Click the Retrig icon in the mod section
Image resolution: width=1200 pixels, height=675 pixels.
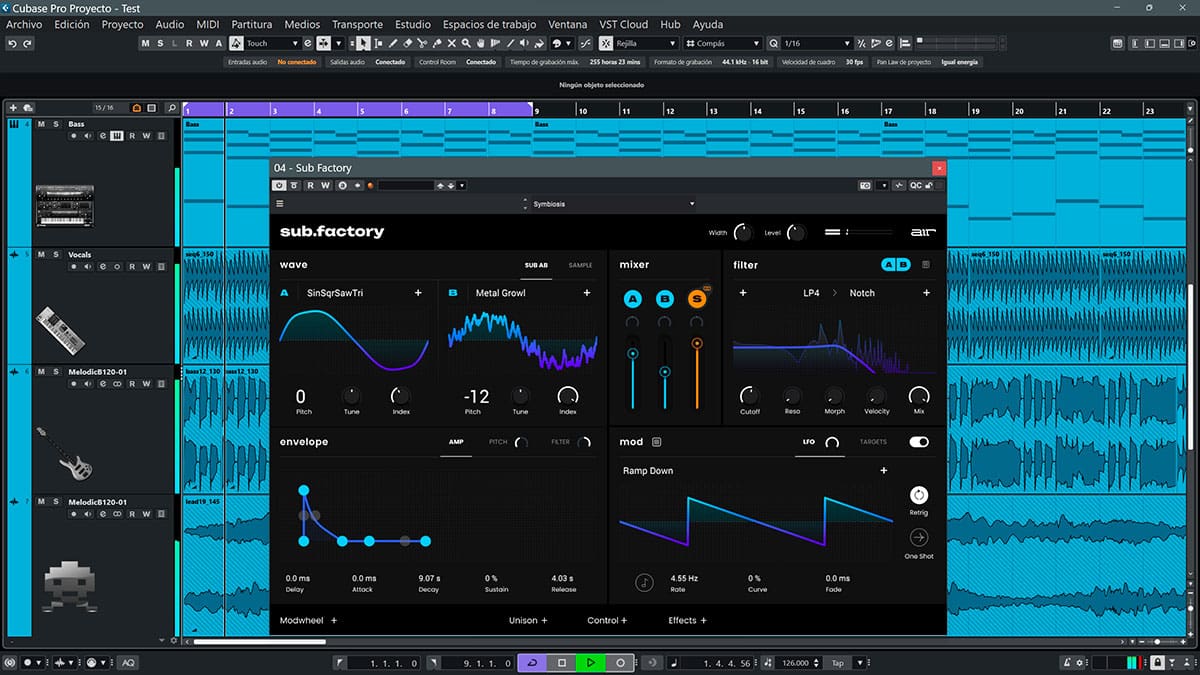tap(918, 495)
